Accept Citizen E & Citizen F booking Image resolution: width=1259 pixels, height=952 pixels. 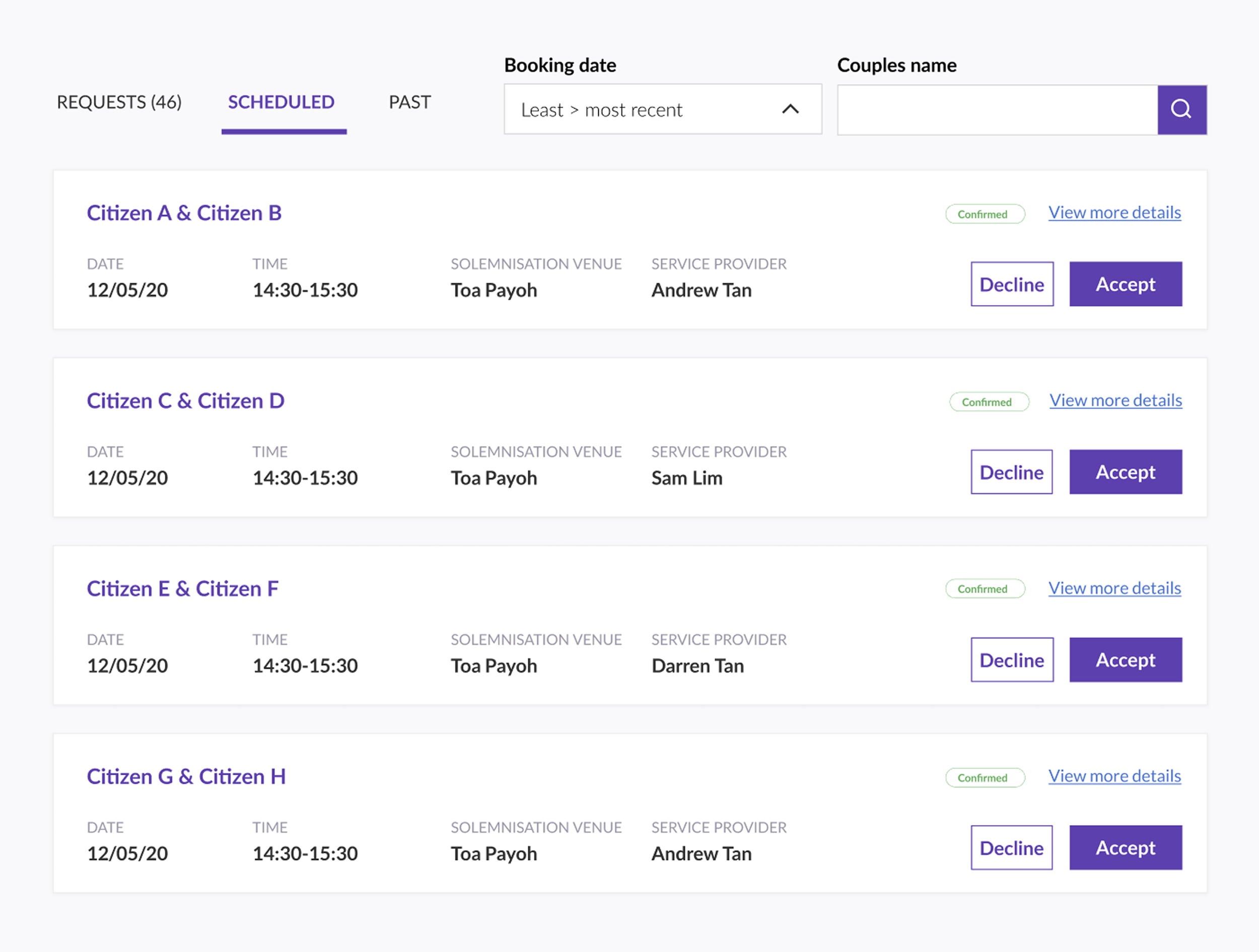[x=1125, y=660]
